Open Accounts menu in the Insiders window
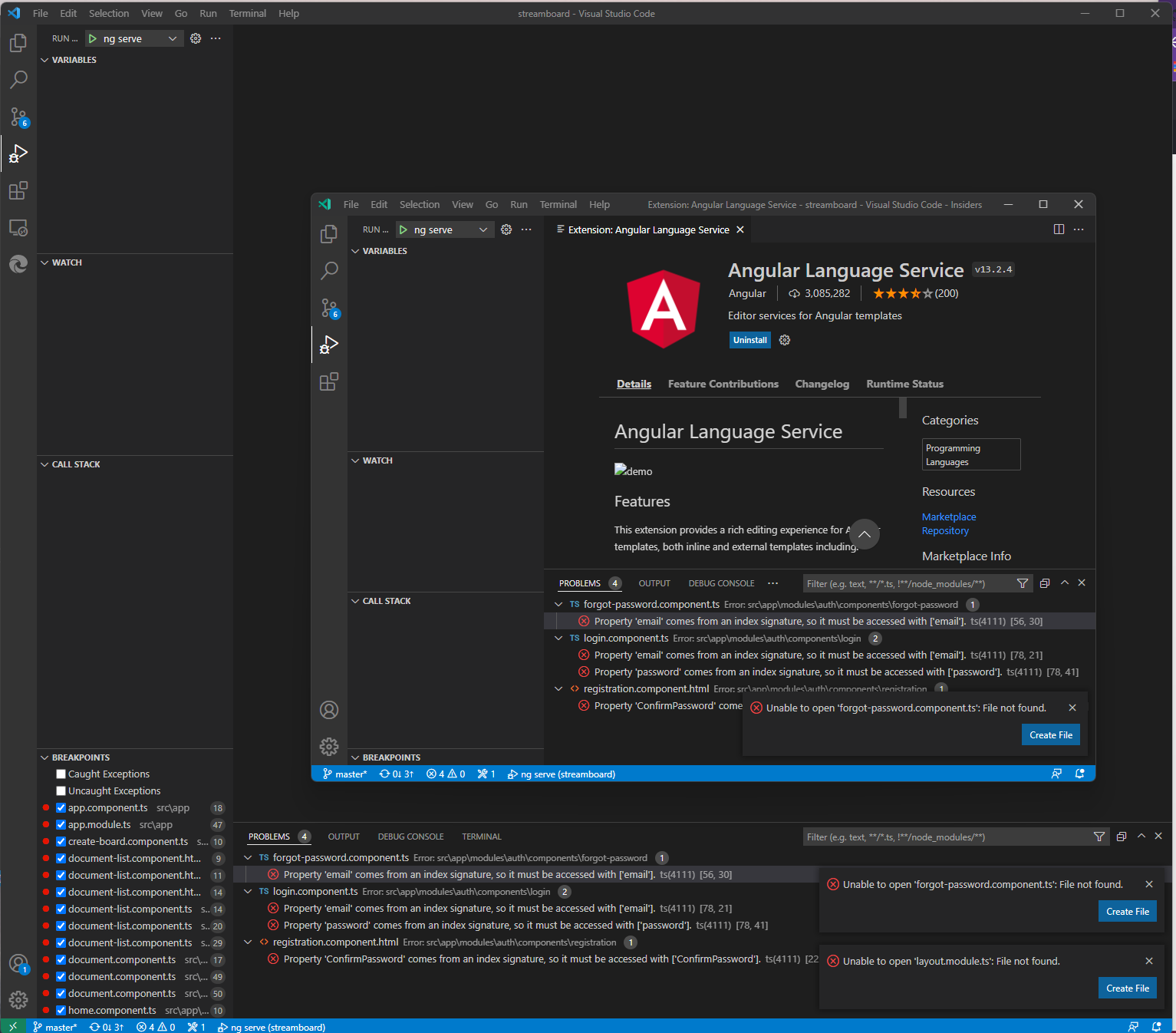 point(329,710)
